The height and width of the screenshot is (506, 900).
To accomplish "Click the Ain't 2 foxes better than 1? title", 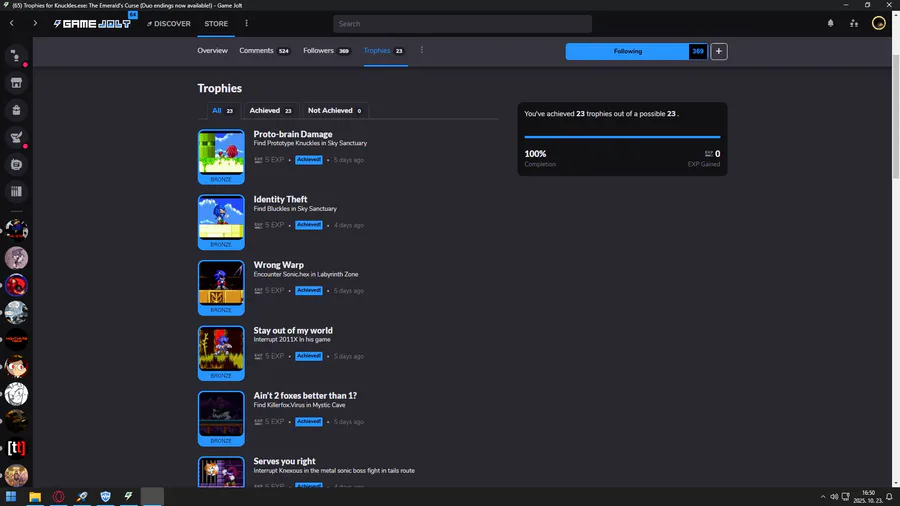I will click(305, 395).
